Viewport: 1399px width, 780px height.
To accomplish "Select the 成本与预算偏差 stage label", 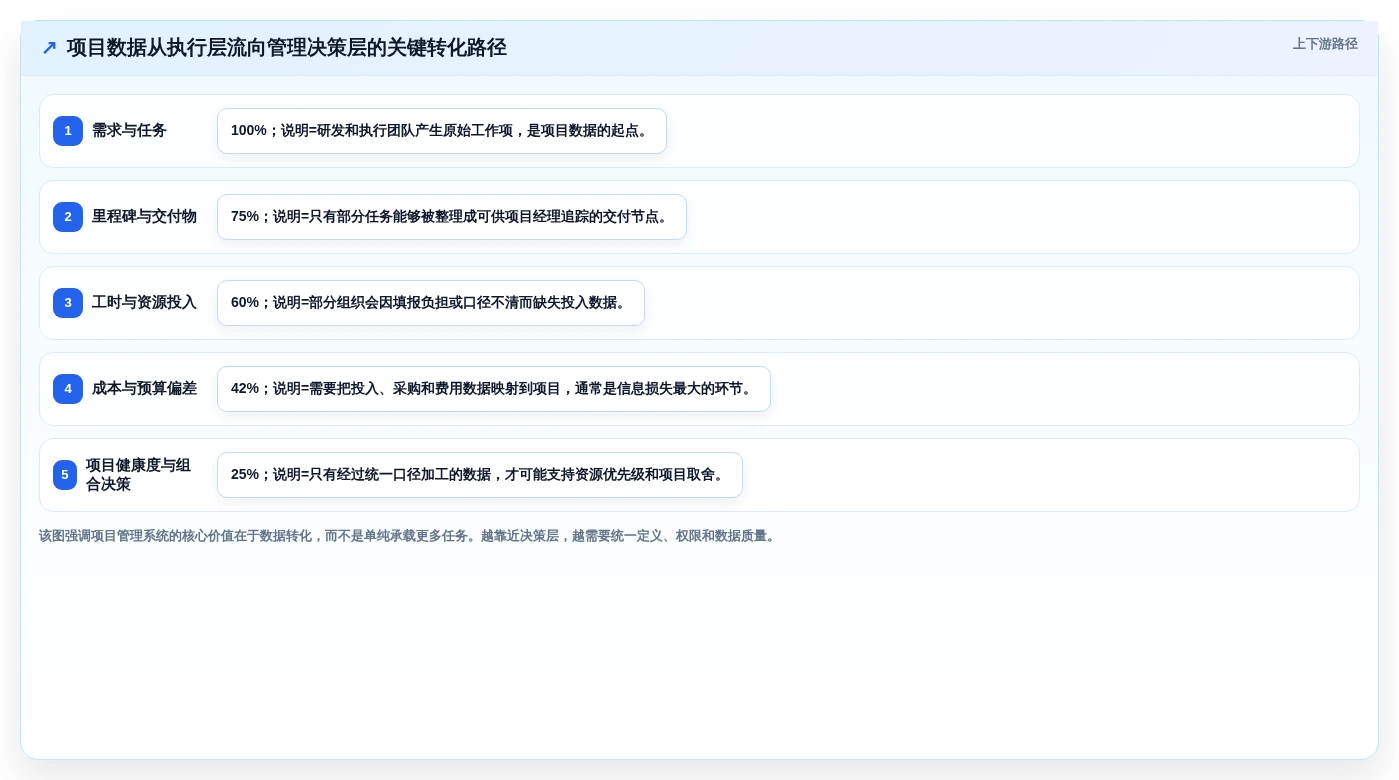I will point(144,389).
